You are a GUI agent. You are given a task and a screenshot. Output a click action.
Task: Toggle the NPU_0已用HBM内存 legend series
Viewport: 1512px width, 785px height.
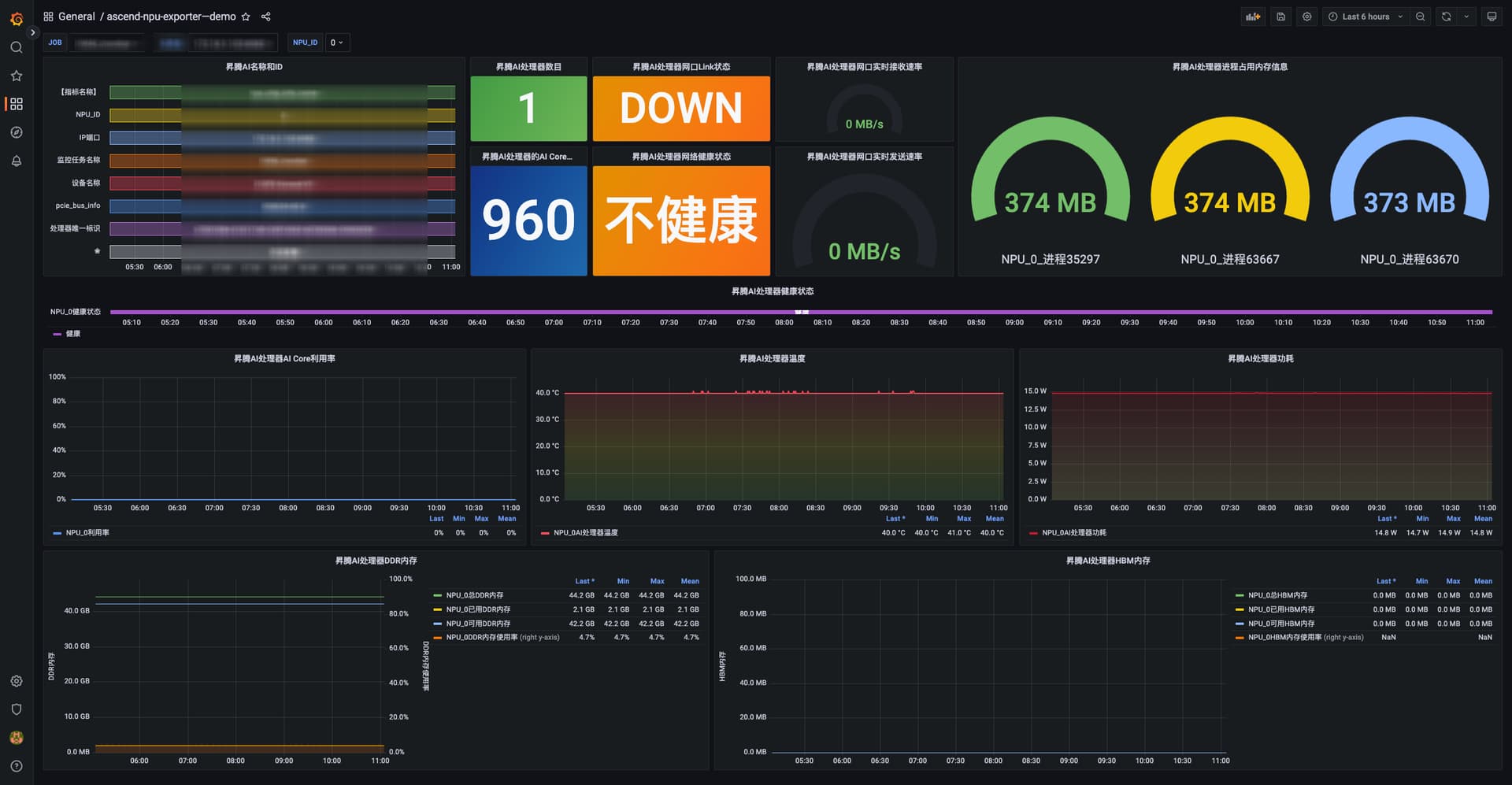click(x=1281, y=609)
